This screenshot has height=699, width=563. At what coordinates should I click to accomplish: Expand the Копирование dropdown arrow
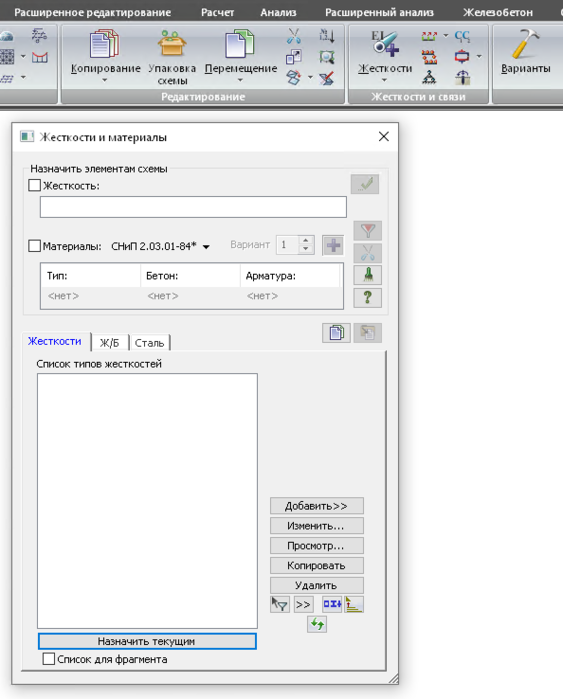(105, 81)
